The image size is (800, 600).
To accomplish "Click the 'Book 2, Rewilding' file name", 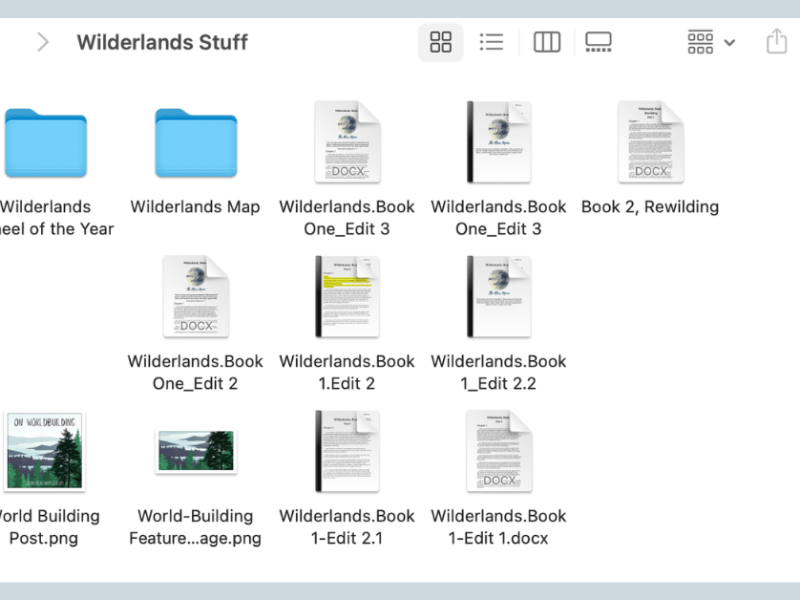I will coord(650,207).
